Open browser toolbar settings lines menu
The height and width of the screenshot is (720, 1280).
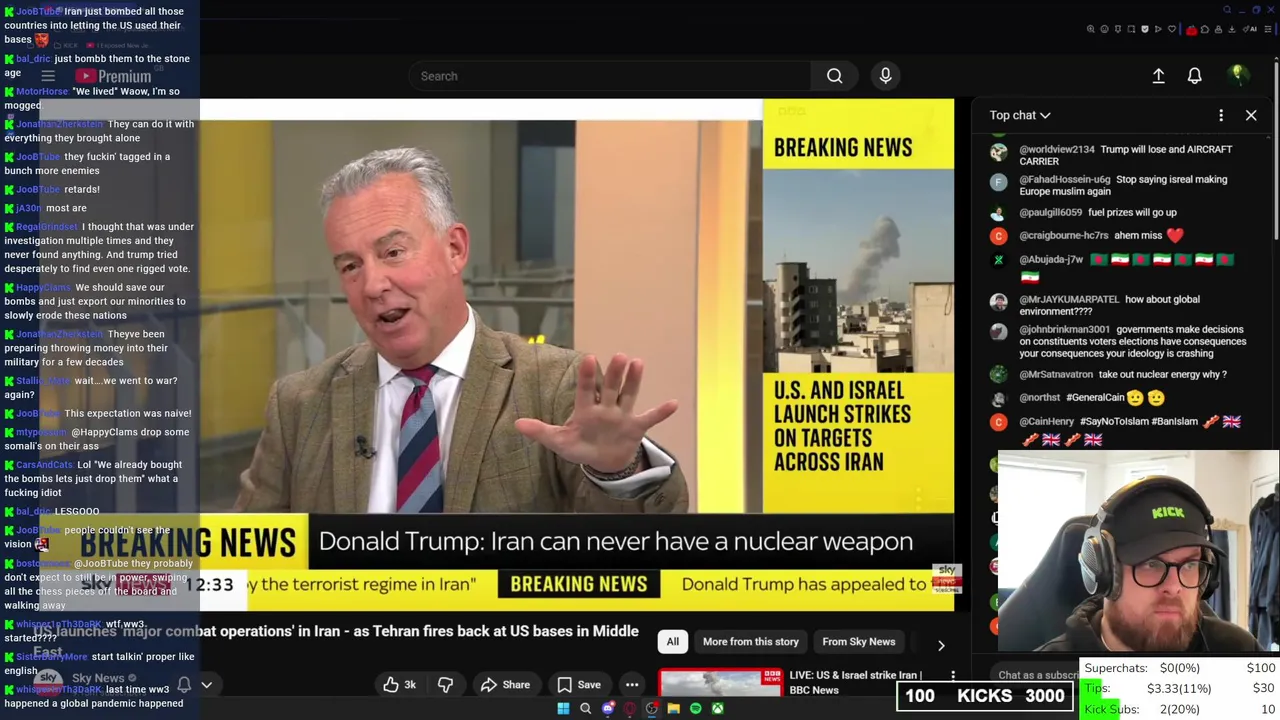pos(1268,29)
